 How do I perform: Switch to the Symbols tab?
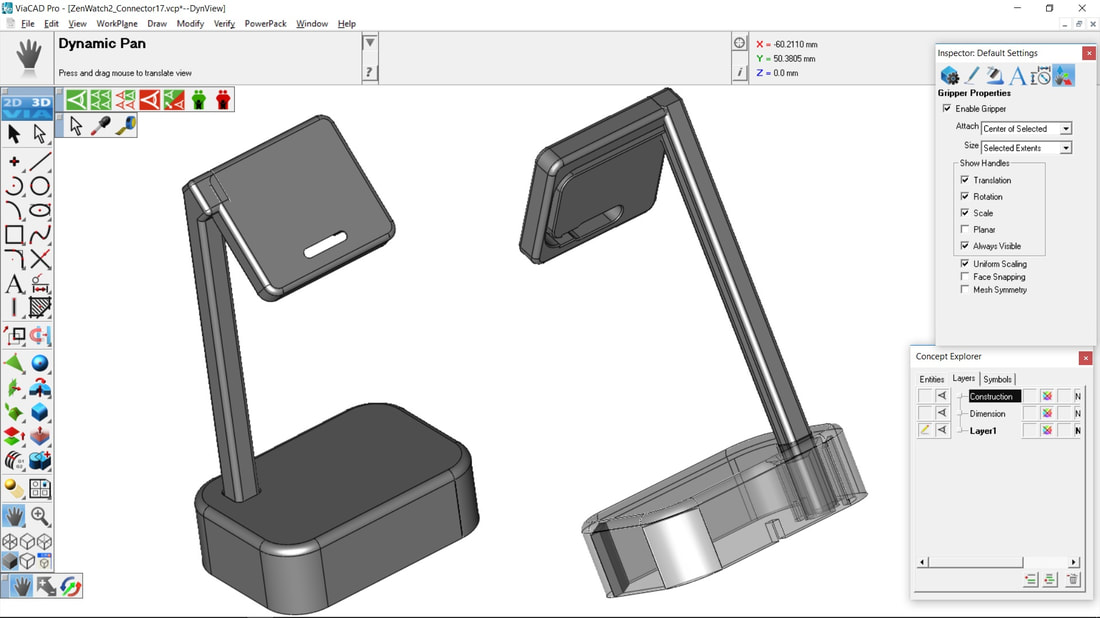(x=997, y=379)
